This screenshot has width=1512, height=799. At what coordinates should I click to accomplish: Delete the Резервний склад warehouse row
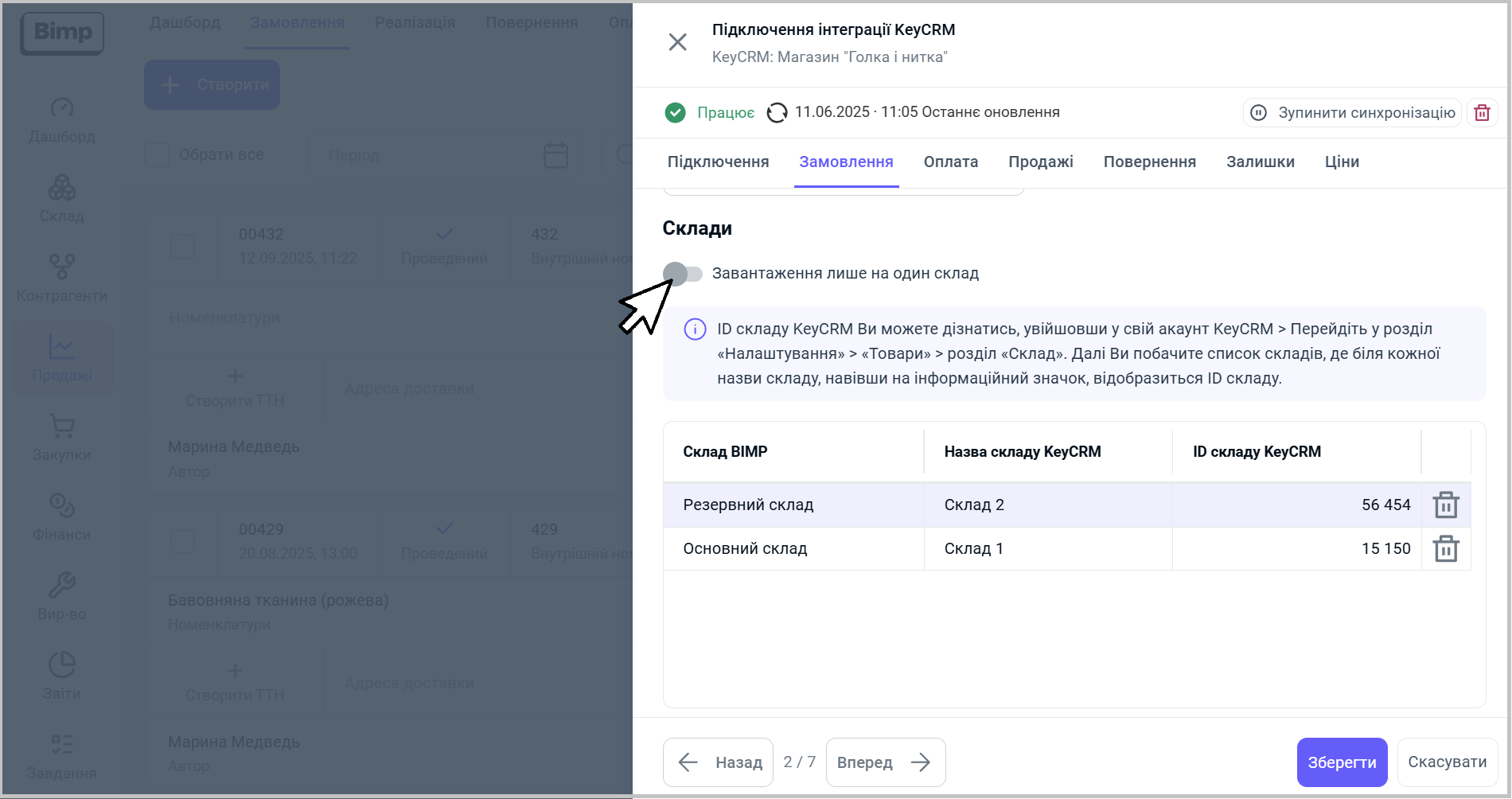1445,505
